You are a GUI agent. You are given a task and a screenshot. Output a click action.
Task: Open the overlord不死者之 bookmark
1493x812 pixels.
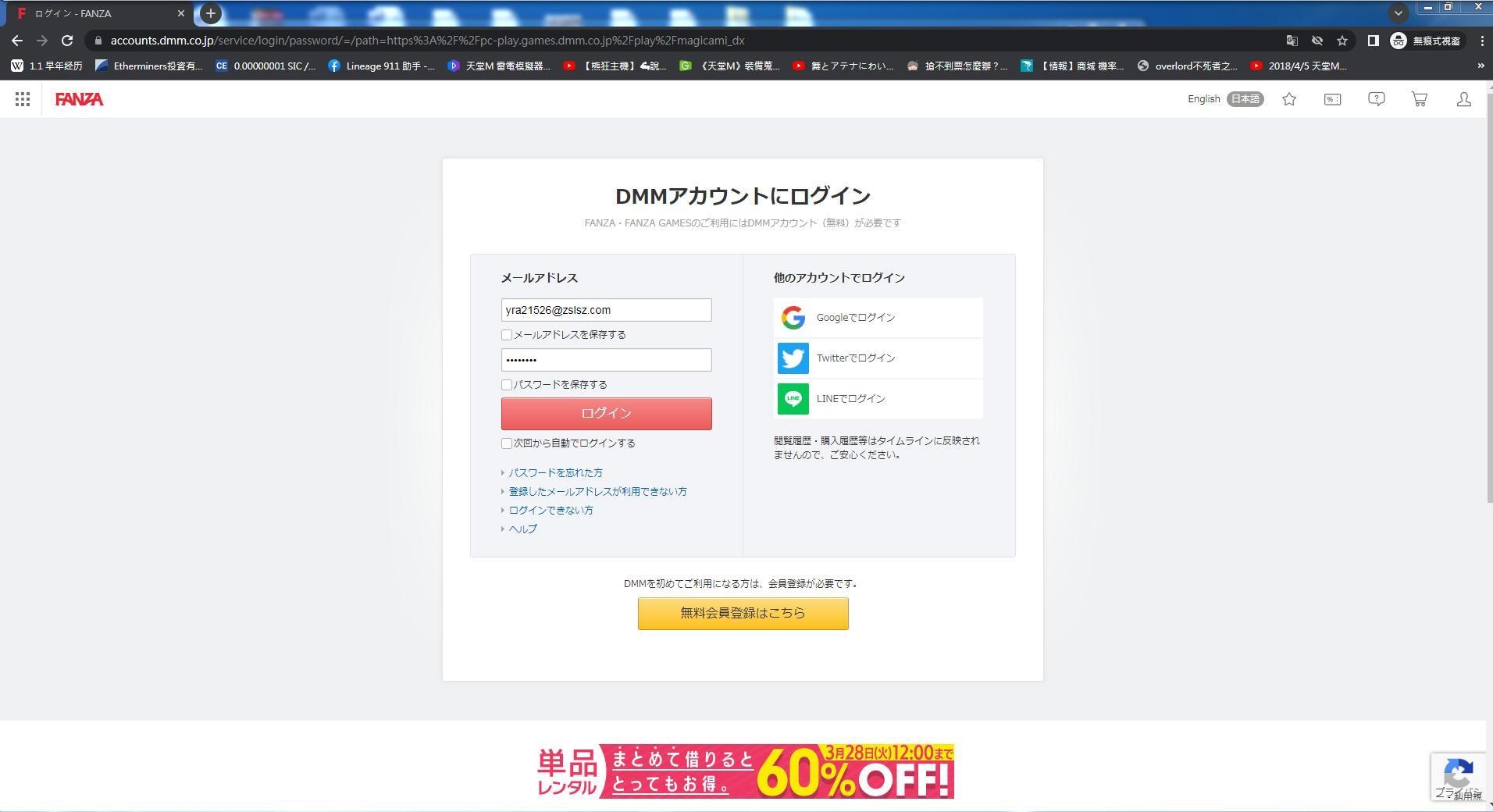(1188, 66)
